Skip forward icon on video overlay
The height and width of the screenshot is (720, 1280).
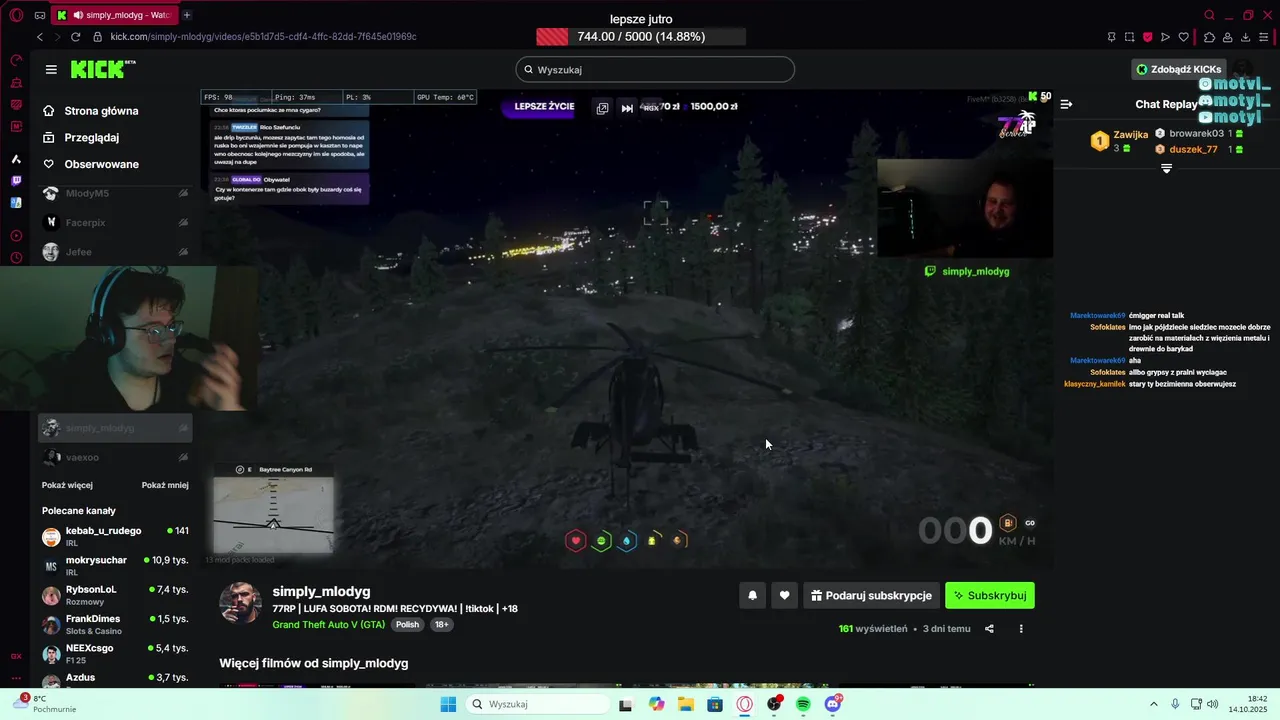tap(627, 108)
